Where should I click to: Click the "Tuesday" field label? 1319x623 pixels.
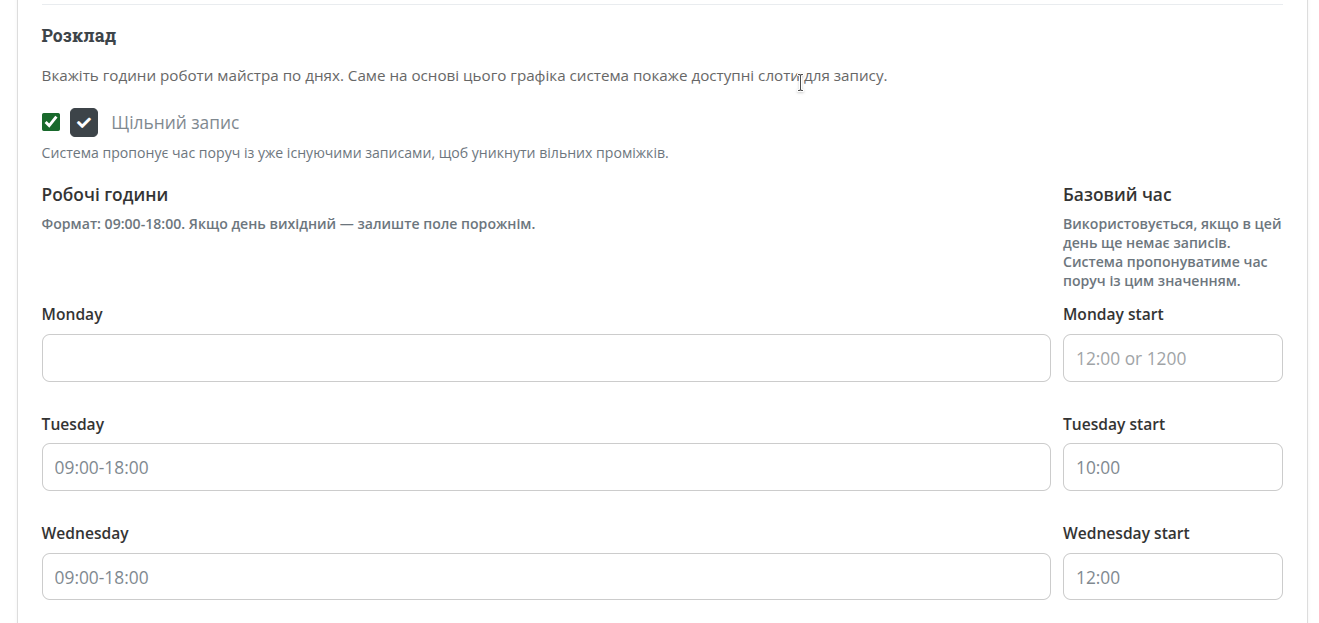coord(73,424)
